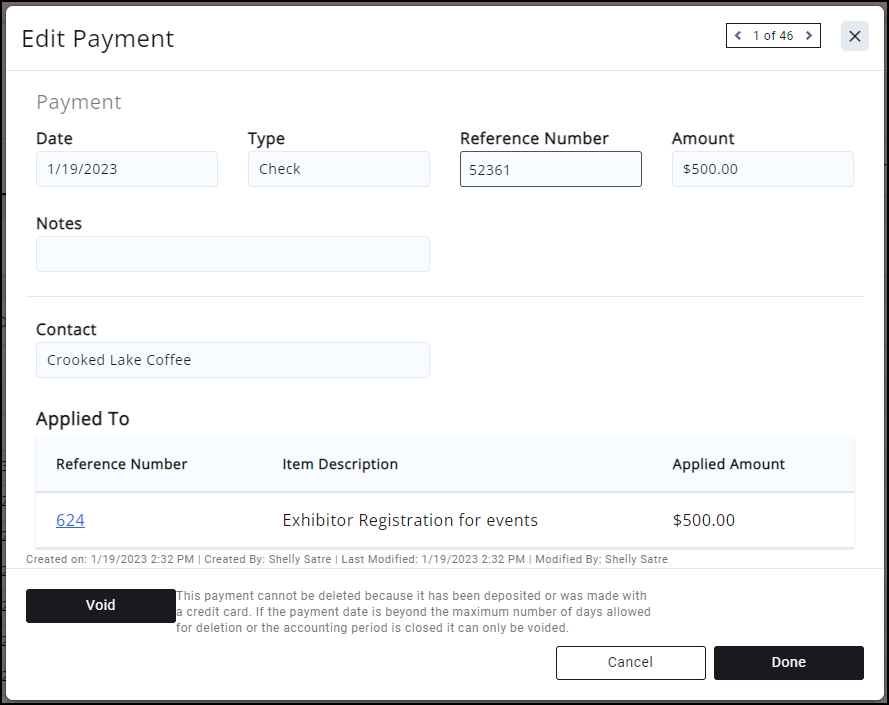Close the Edit Payment dialog

point(854,36)
